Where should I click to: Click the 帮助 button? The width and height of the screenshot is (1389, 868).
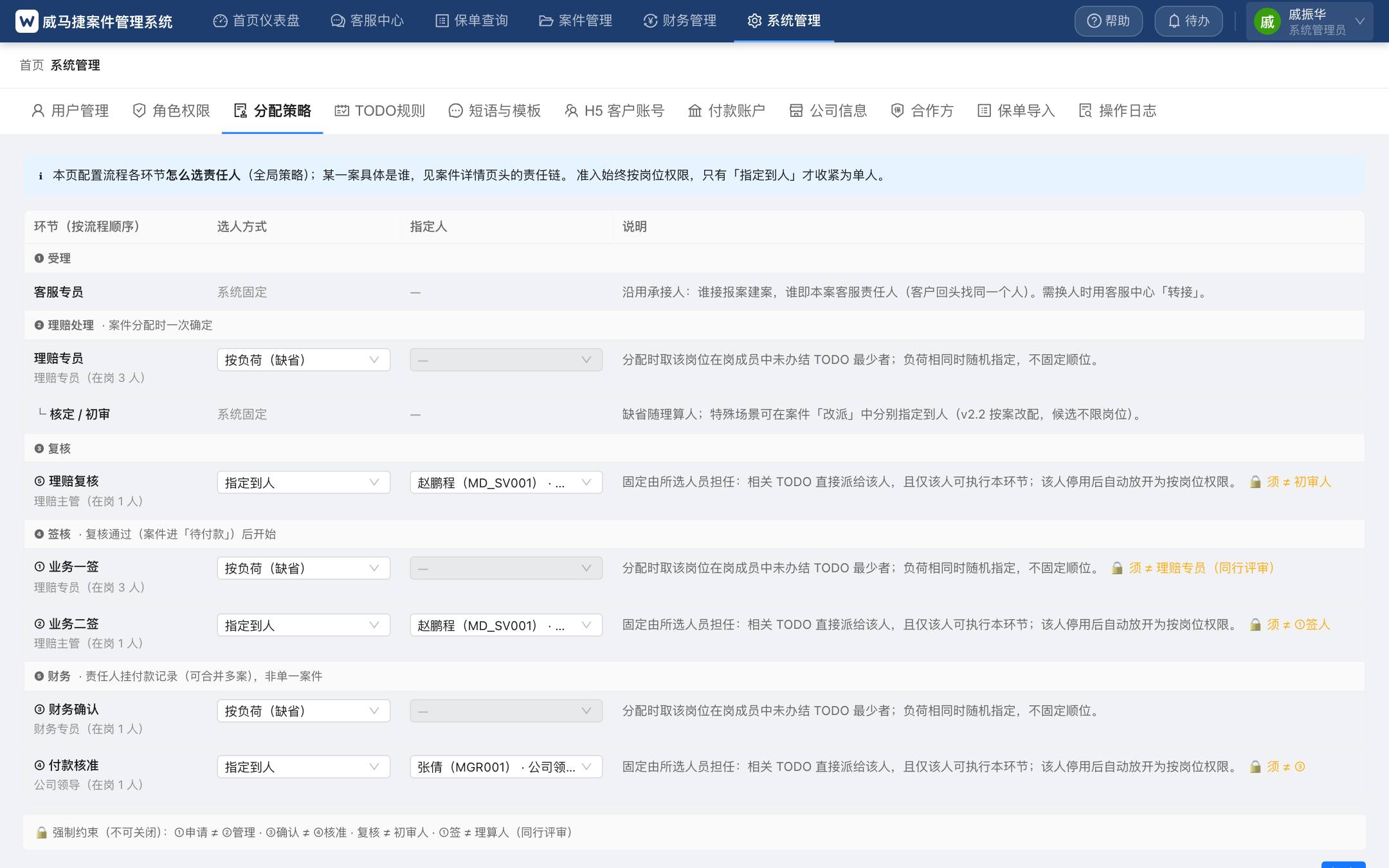tap(1109, 21)
